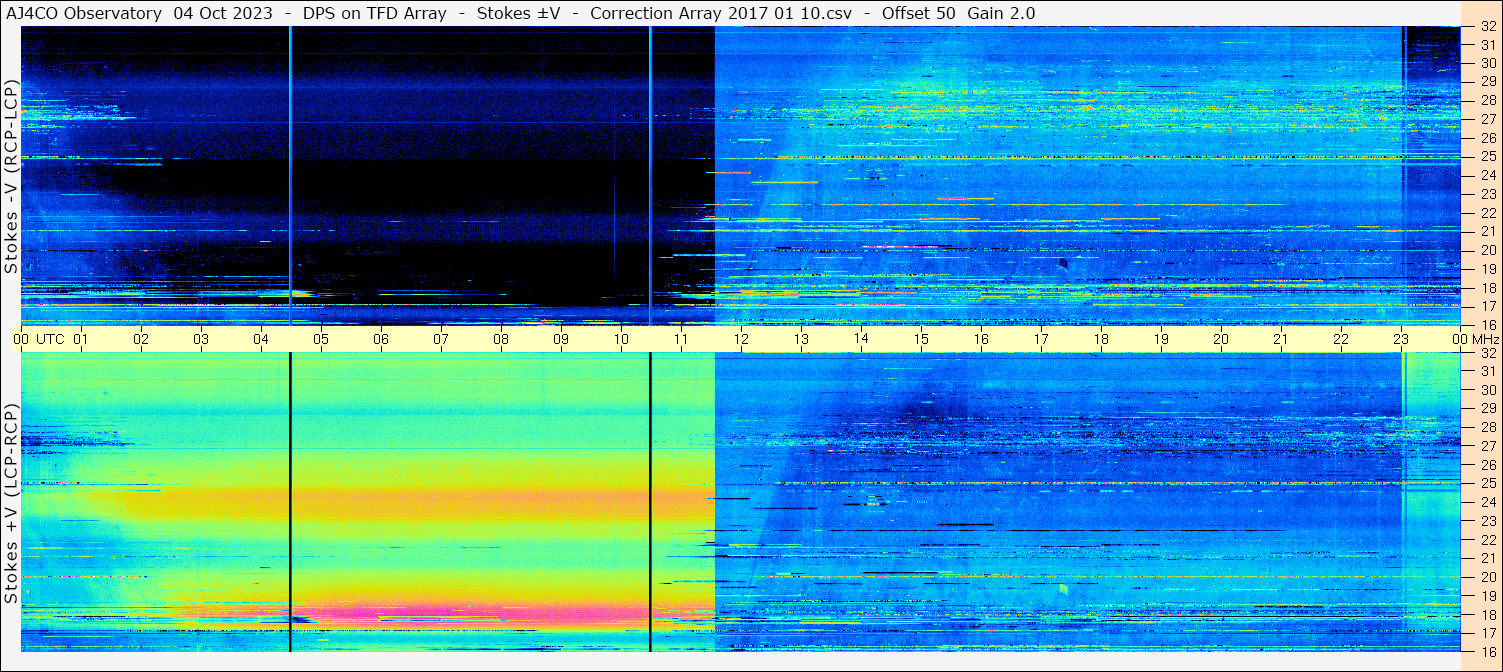Viewport: 1503px width, 672px height.
Task: Select hour label 05 on the time axis
Action: pyautogui.click(x=321, y=339)
